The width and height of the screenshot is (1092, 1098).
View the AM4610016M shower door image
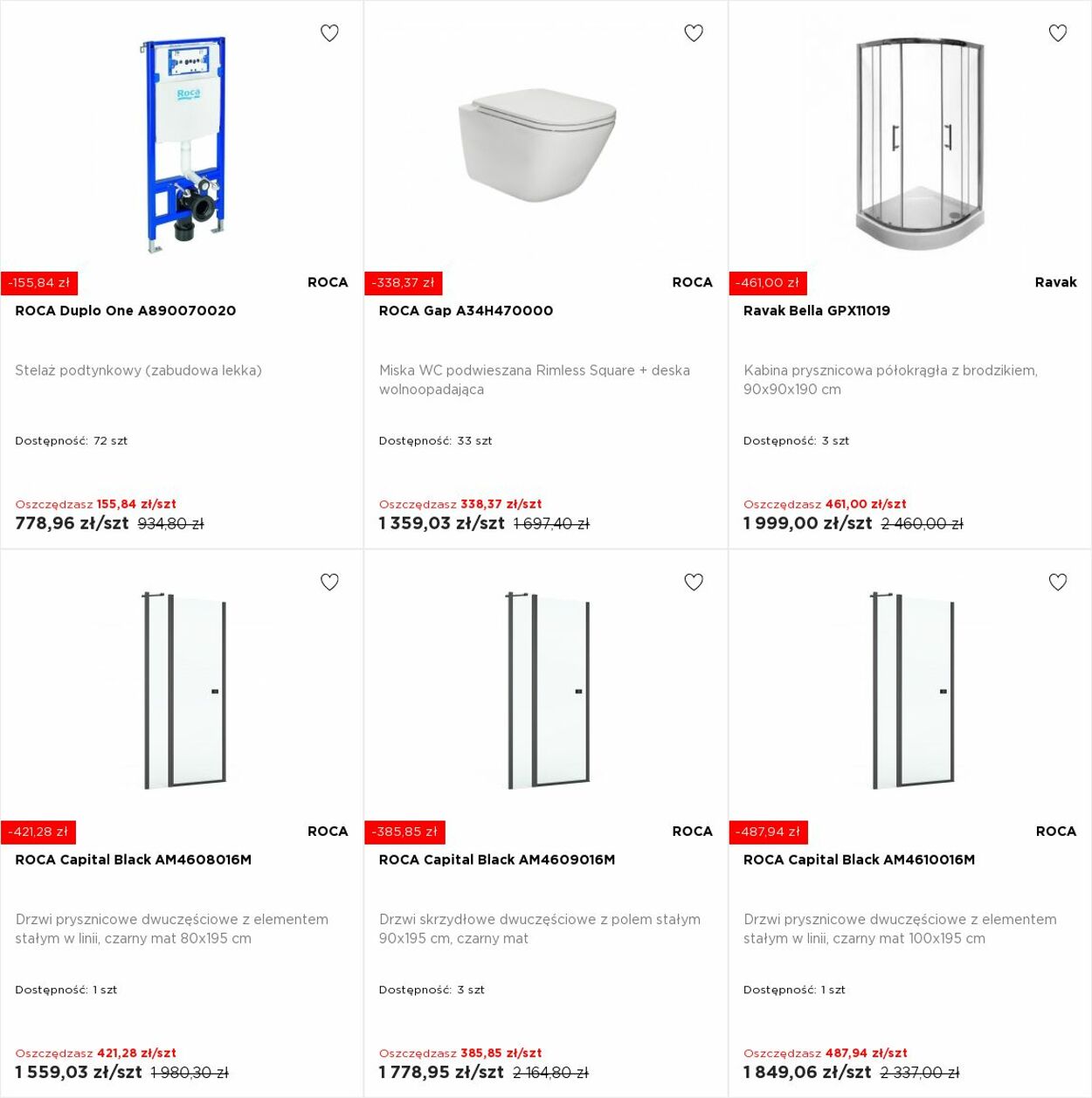point(912,690)
